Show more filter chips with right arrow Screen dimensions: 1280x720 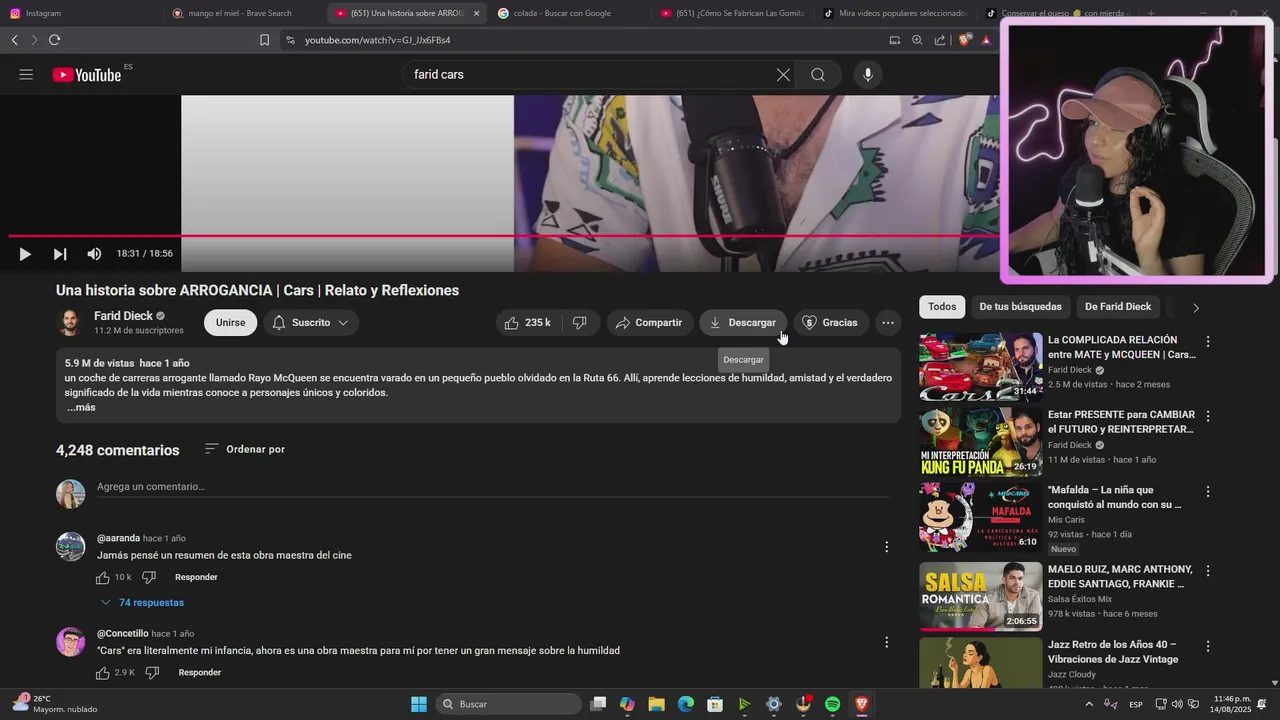coord(1195,308)
